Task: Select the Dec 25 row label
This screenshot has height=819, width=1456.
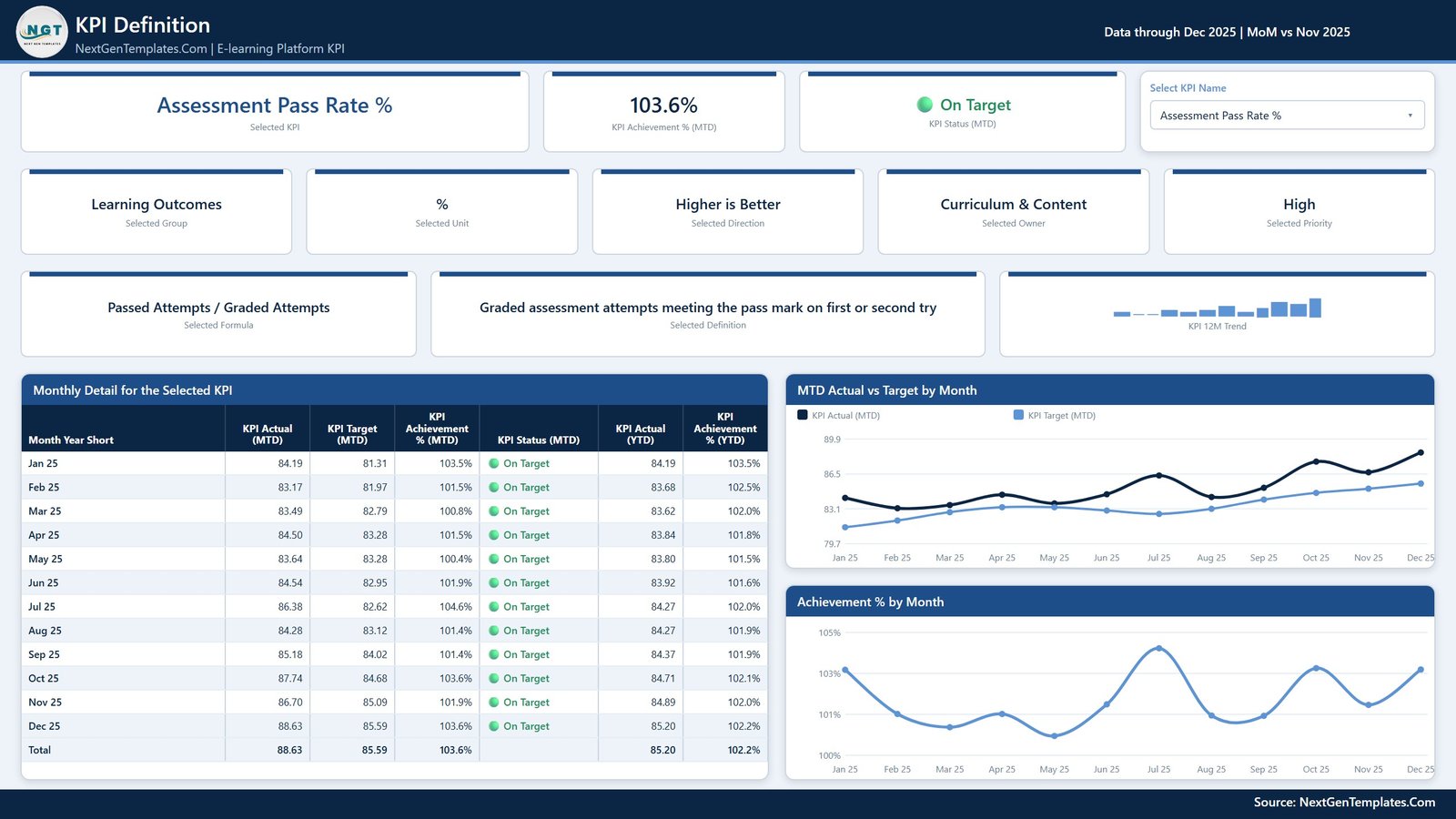Action: (x=45, y=726)
